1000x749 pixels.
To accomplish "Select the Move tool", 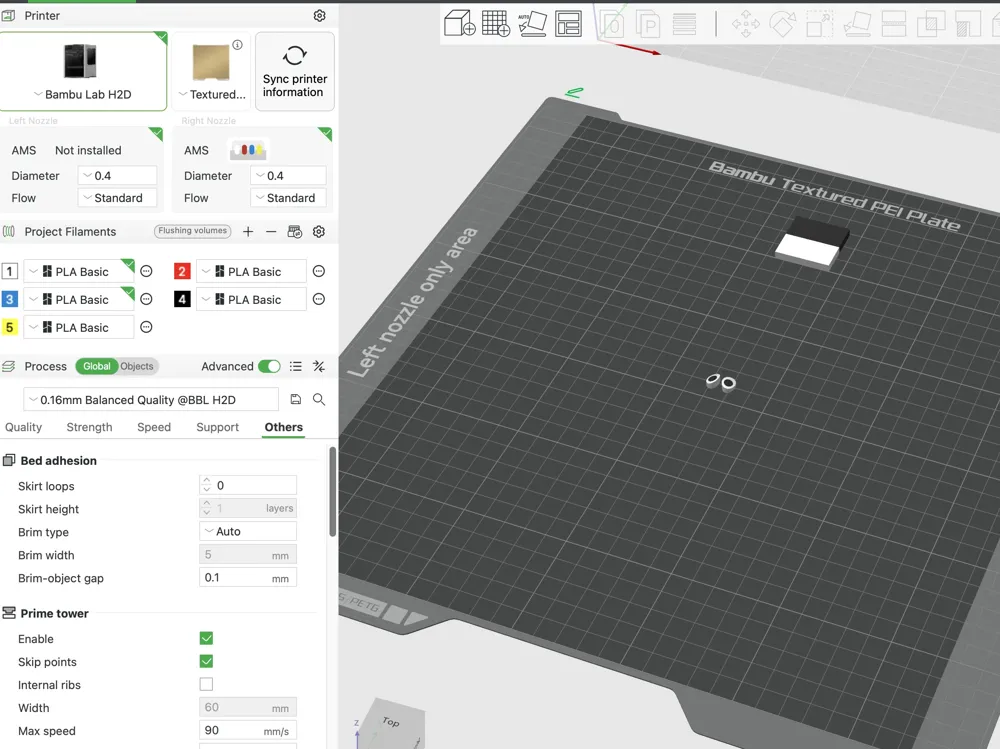I will click(746, 25).
